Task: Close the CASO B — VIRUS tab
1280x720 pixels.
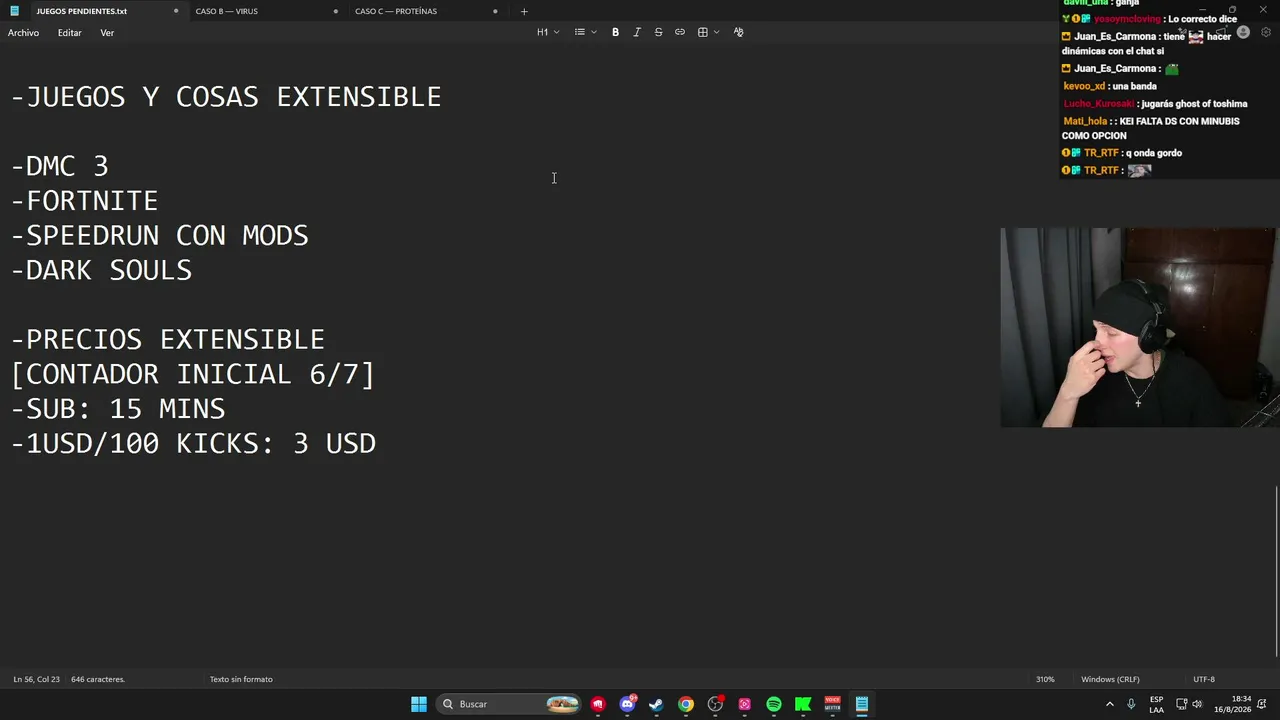Action: pyautogui.click(x=335, y=11)
